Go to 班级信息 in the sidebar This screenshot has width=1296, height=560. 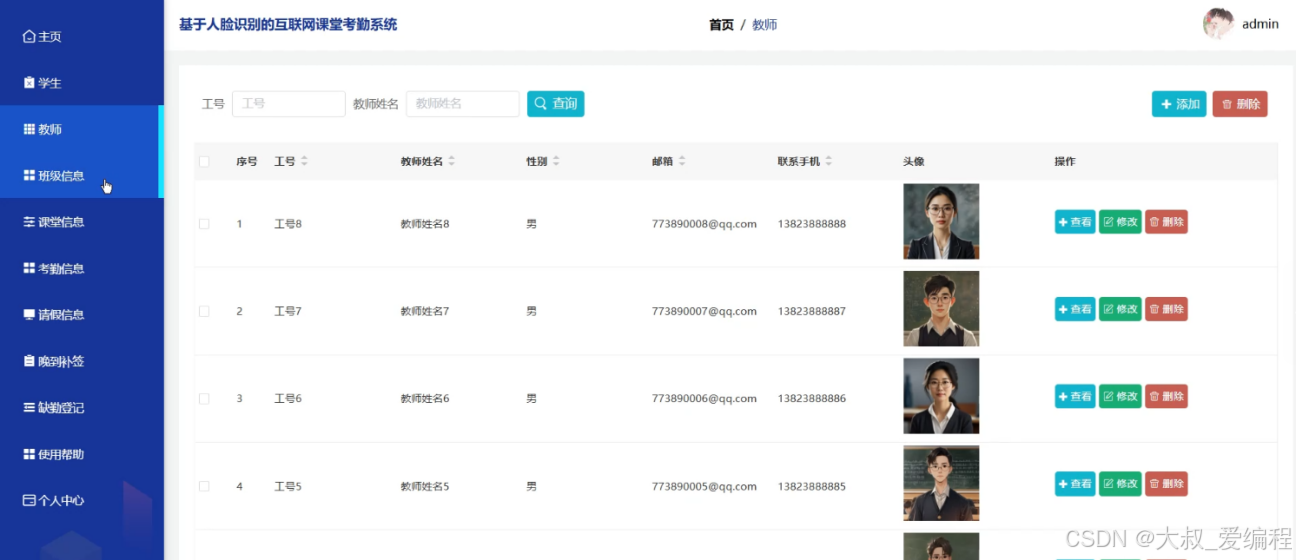tap(80, 176)
